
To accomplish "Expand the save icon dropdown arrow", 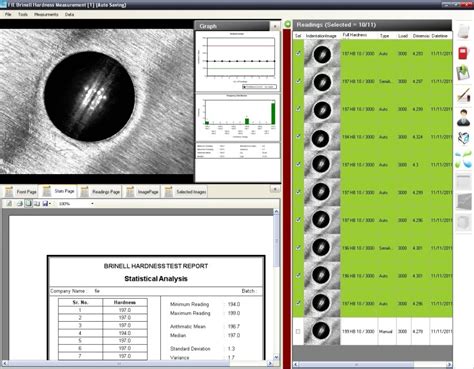I will tap(50, 204).
